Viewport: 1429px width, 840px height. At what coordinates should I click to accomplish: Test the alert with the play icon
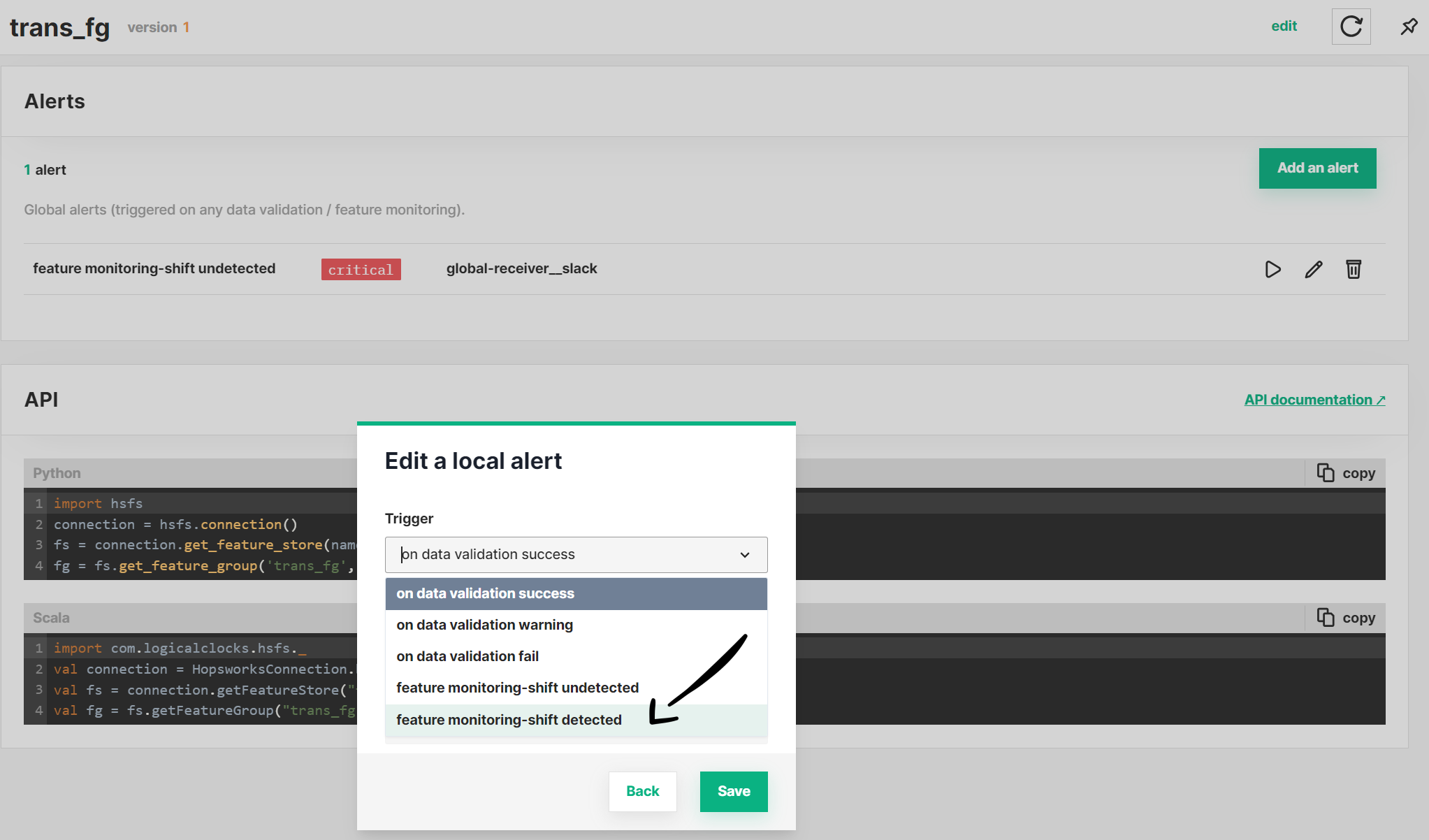(1272, 269)
